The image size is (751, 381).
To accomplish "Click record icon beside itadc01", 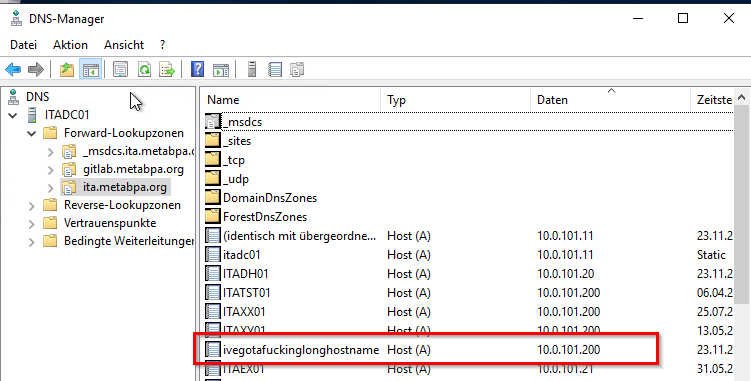I will point(213,254).
